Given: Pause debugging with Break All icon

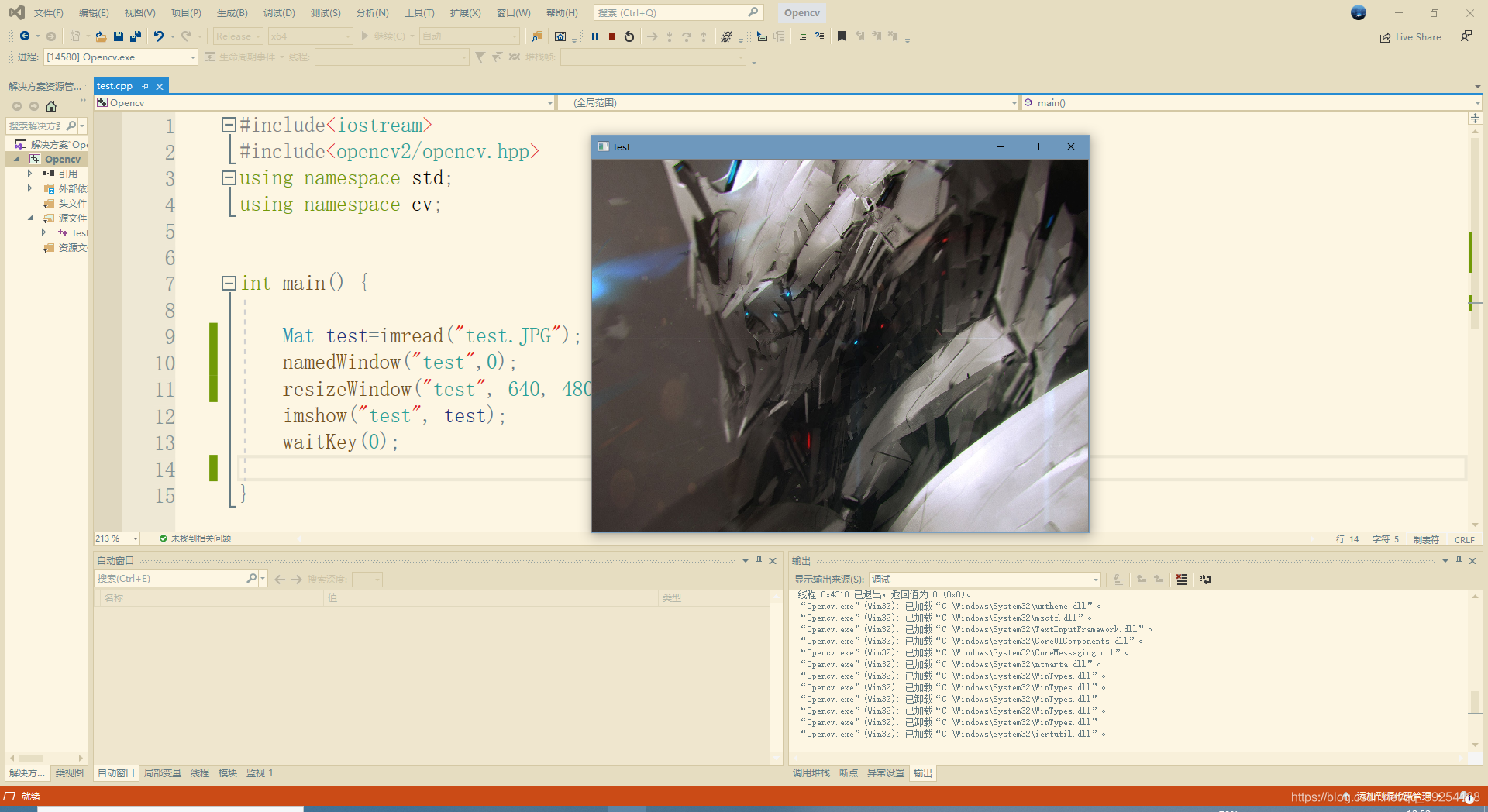Looking at the screenshot, I should coord(595,36).
